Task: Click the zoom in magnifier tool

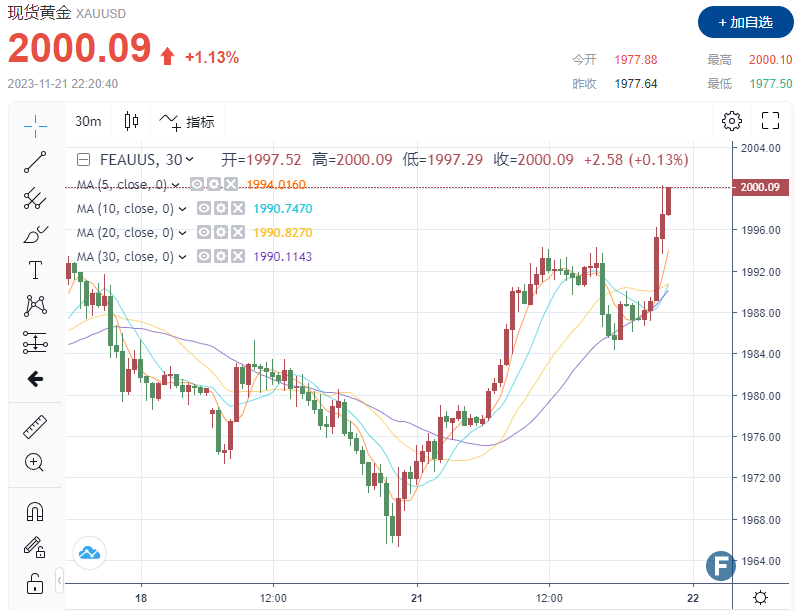Action: point(35,462)
